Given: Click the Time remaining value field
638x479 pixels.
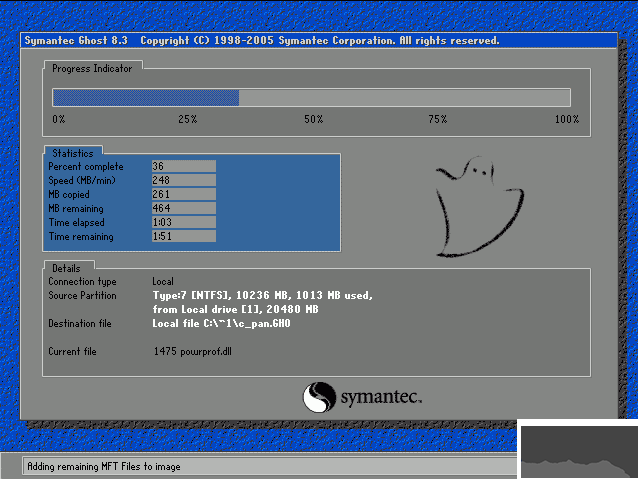Looking at the screenshot, I should [x=184, y=236].
